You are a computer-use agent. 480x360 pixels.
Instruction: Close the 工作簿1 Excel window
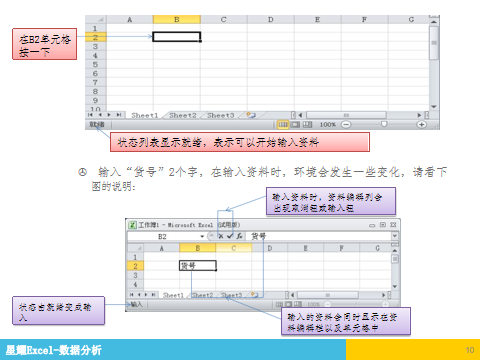coord(393,225)
